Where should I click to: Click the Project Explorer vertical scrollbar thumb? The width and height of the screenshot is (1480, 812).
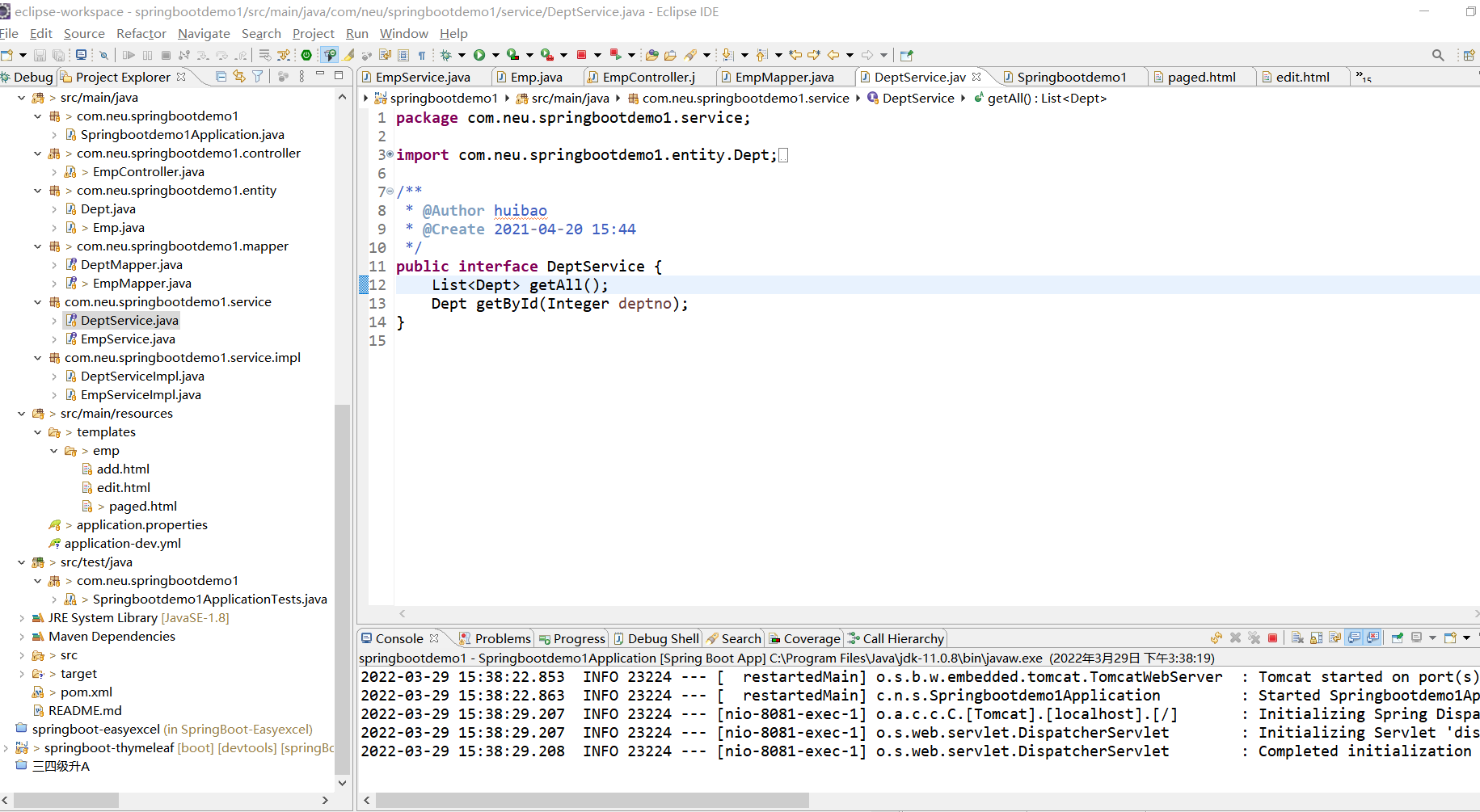pos(342,590)
